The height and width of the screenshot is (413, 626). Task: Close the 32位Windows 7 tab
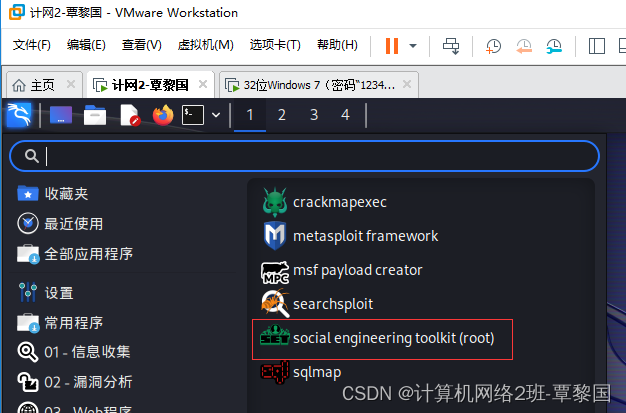[x=407, y=84]
